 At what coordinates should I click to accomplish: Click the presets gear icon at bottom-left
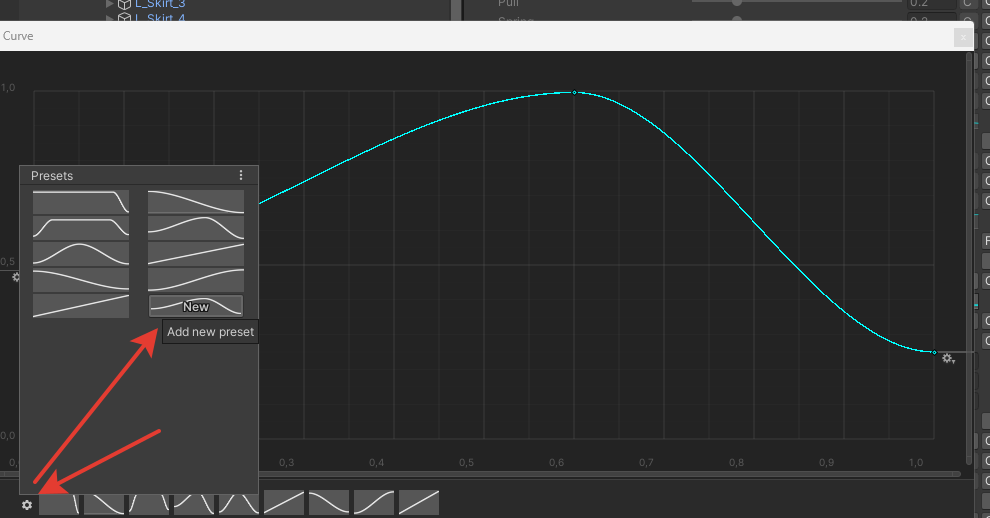27,505
